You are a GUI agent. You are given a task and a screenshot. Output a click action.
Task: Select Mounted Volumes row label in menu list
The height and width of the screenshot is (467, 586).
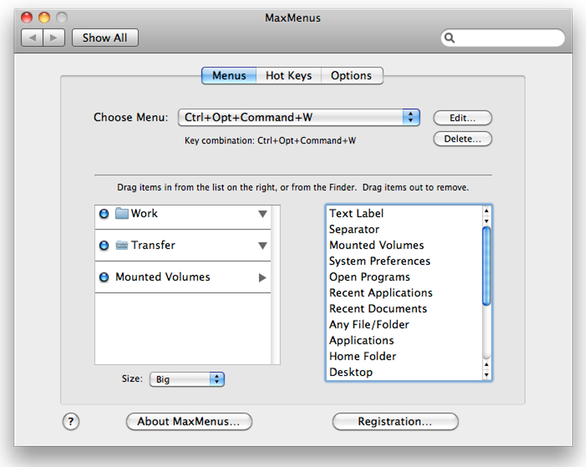click(163, 277)
